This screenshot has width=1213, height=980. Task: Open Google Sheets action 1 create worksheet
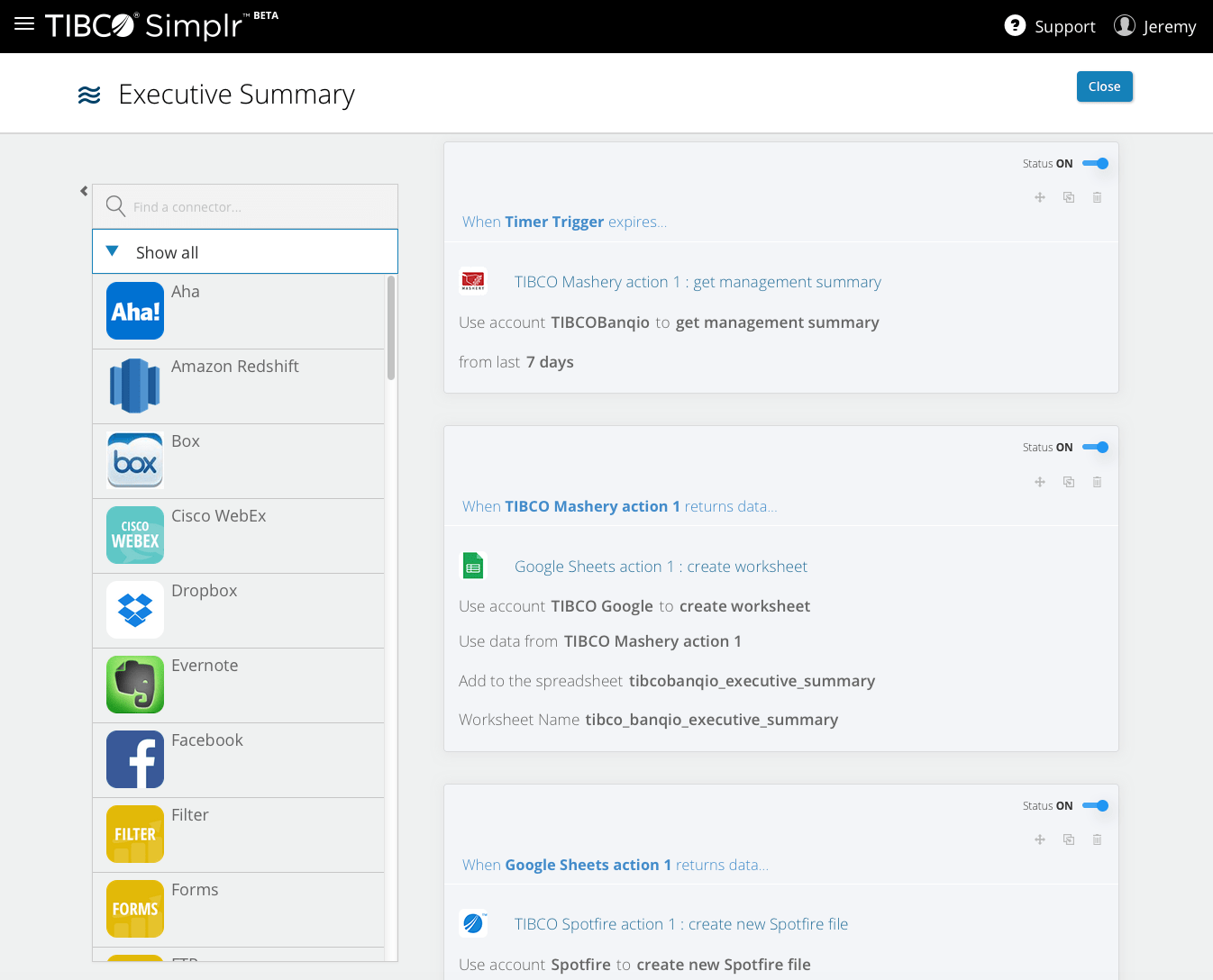(x=661, y=567)
